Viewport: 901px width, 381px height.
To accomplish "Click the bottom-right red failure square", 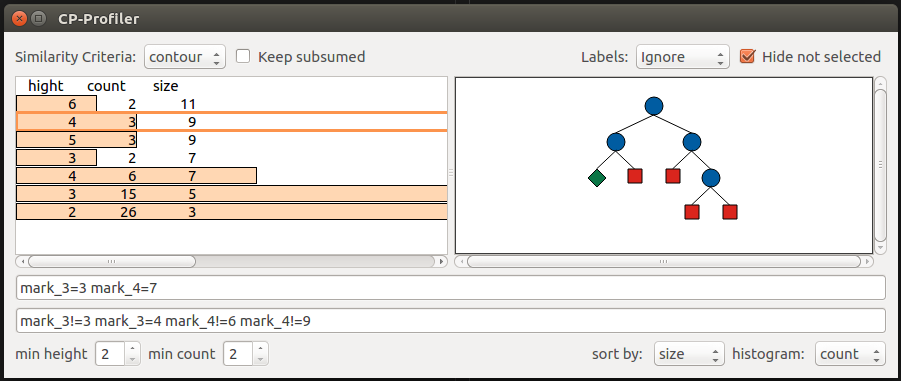I will 730,212.
